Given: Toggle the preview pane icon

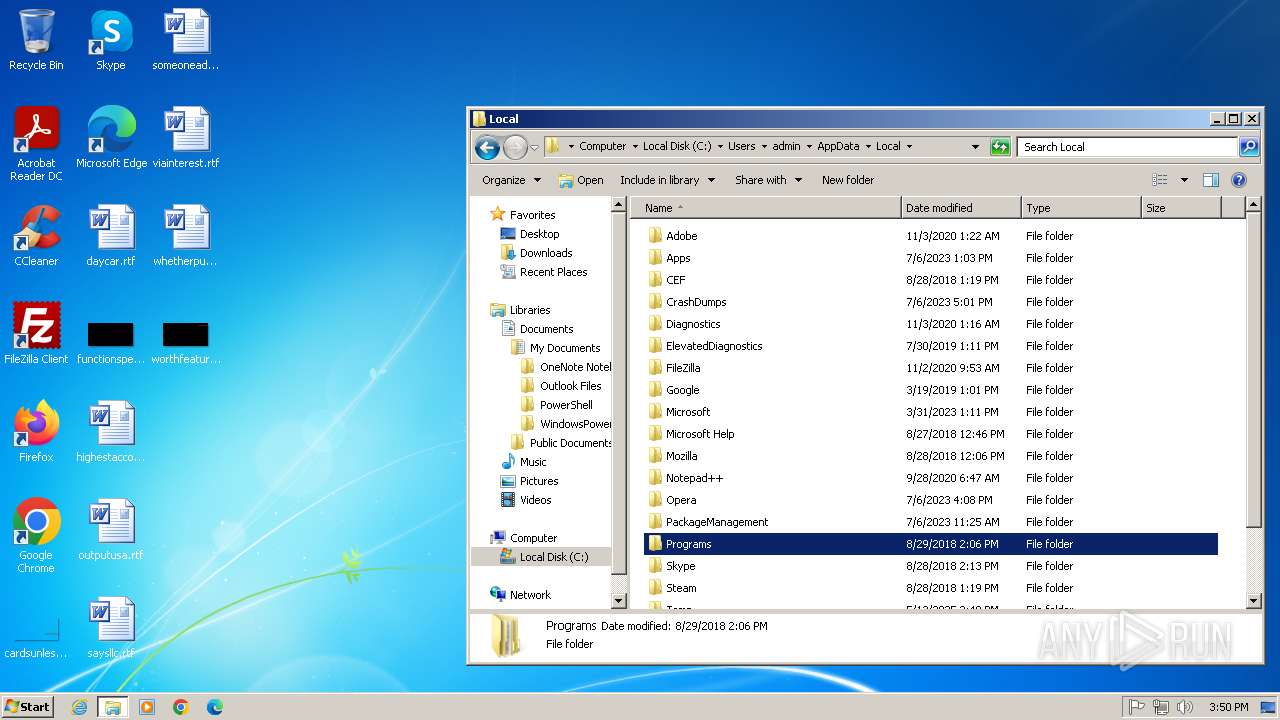Looking at the screenshot, I should (1211, 180).
